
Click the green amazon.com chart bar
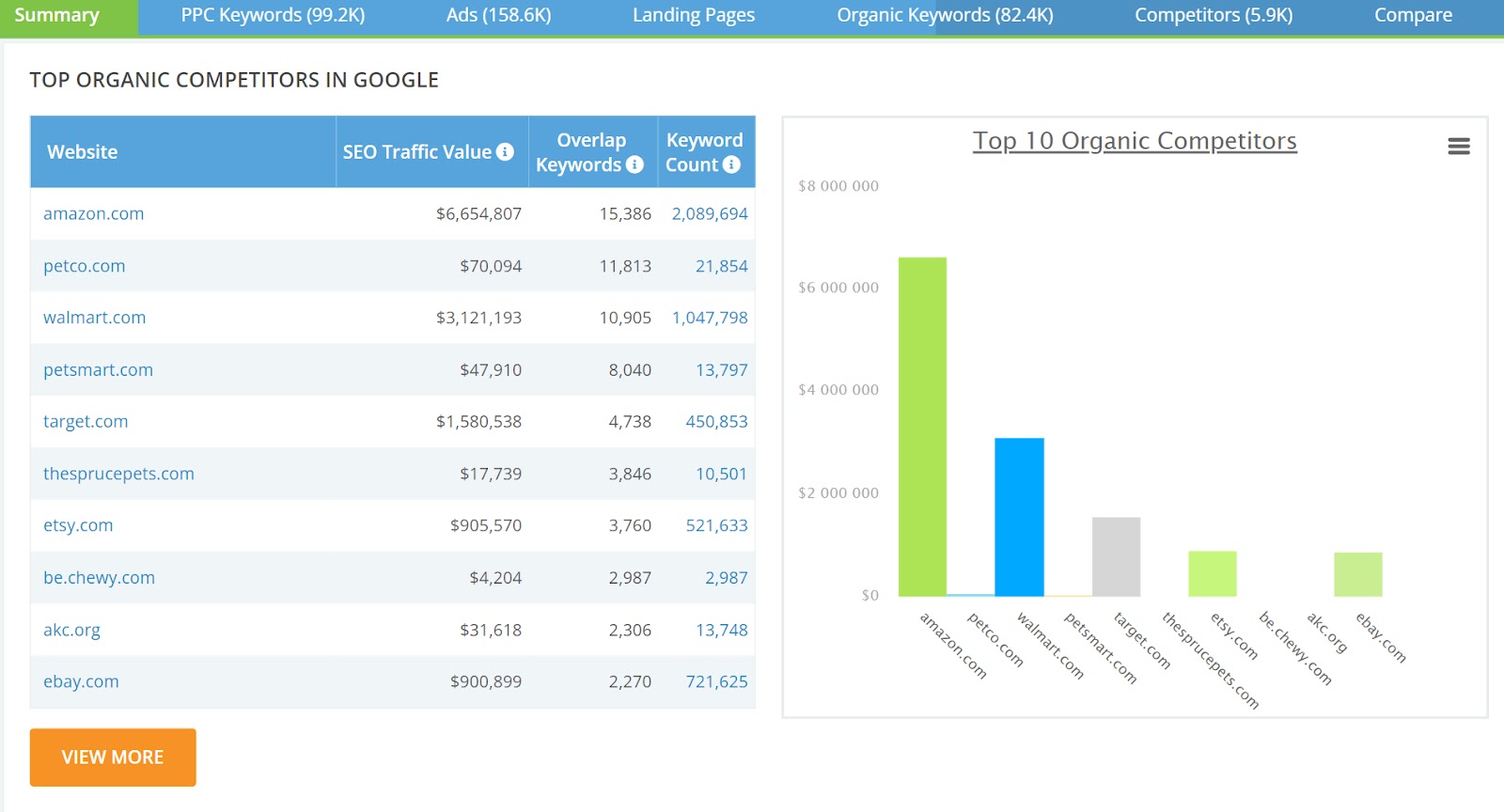click(x=922, y=427)
